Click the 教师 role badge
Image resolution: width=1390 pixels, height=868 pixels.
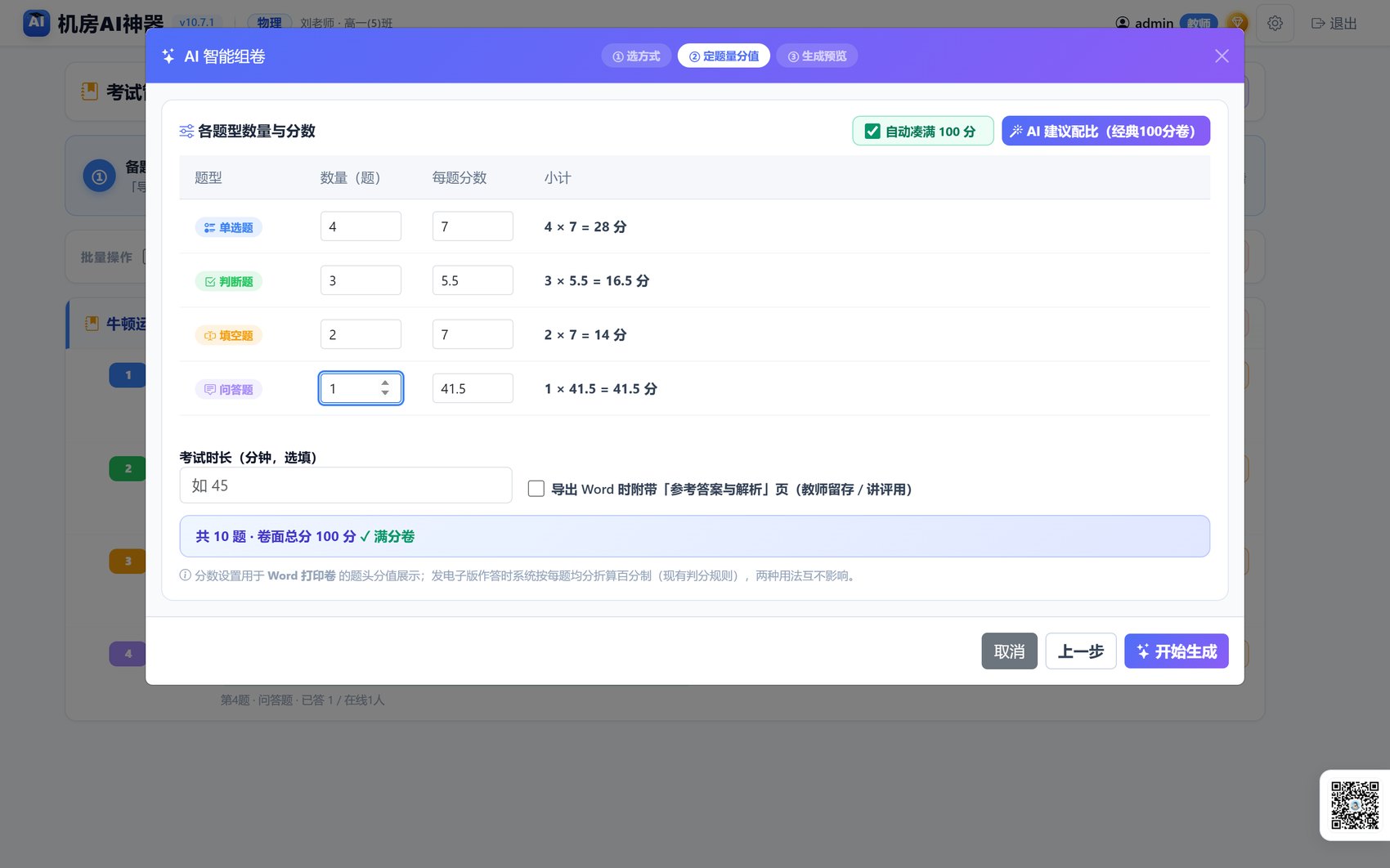1199,23
